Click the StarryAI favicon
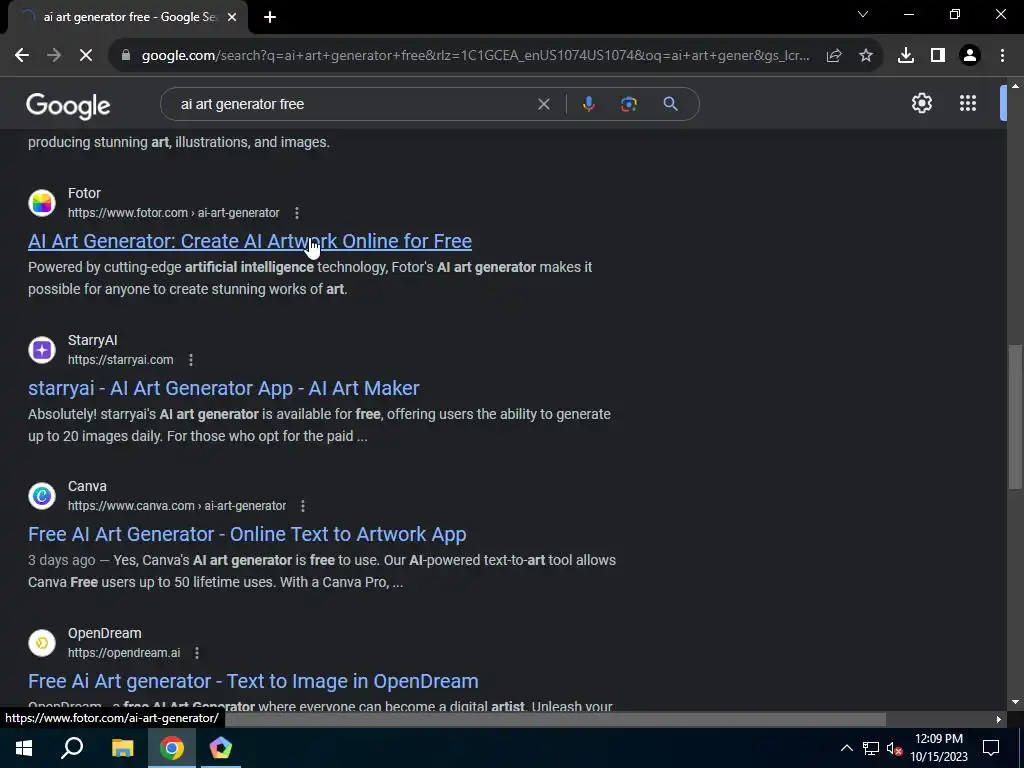This screenshot has width=1024, height=768. [x=42, y=349]
